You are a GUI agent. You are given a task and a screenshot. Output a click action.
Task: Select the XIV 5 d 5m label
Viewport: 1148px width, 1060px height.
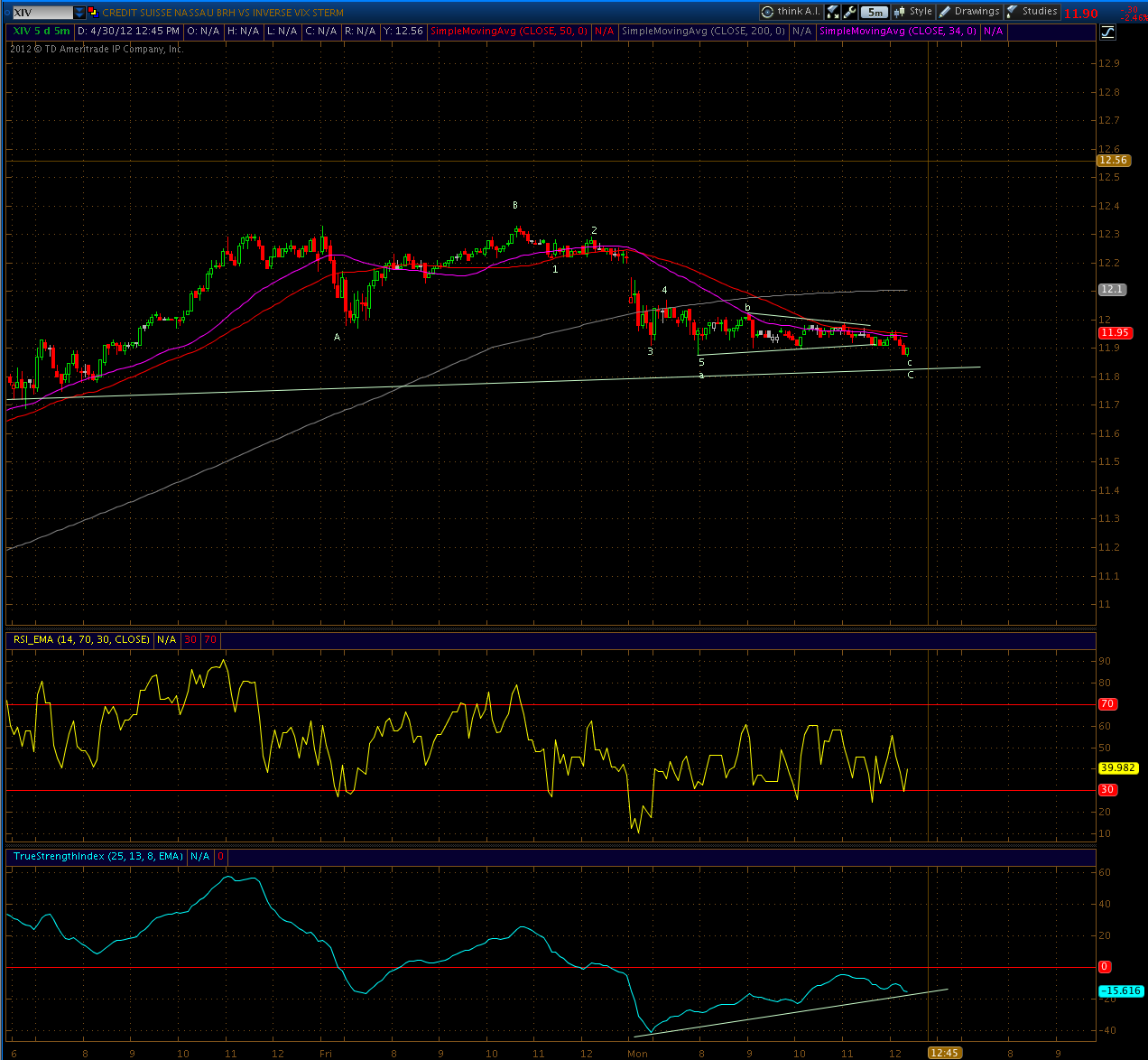(42, 31)
